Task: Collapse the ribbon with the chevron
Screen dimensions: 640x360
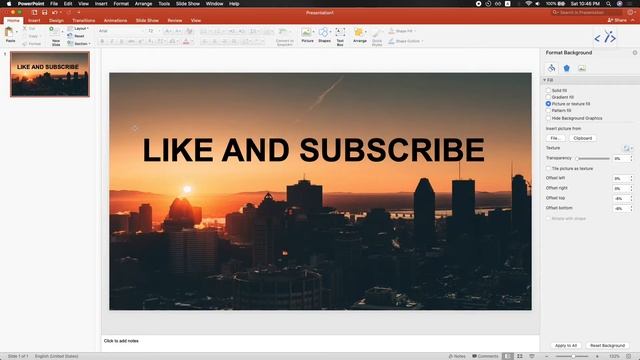Action: click(633, 20)
